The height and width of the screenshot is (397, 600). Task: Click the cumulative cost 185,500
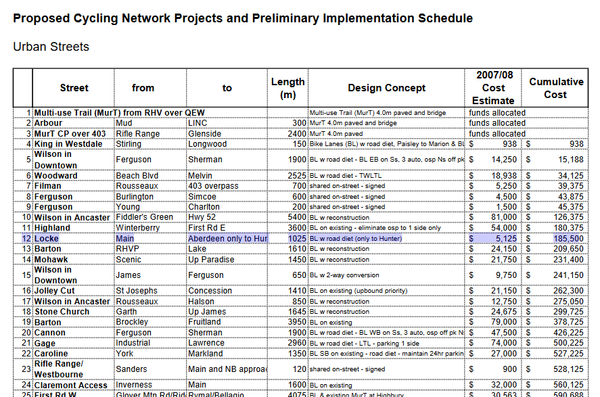[555, 239]
